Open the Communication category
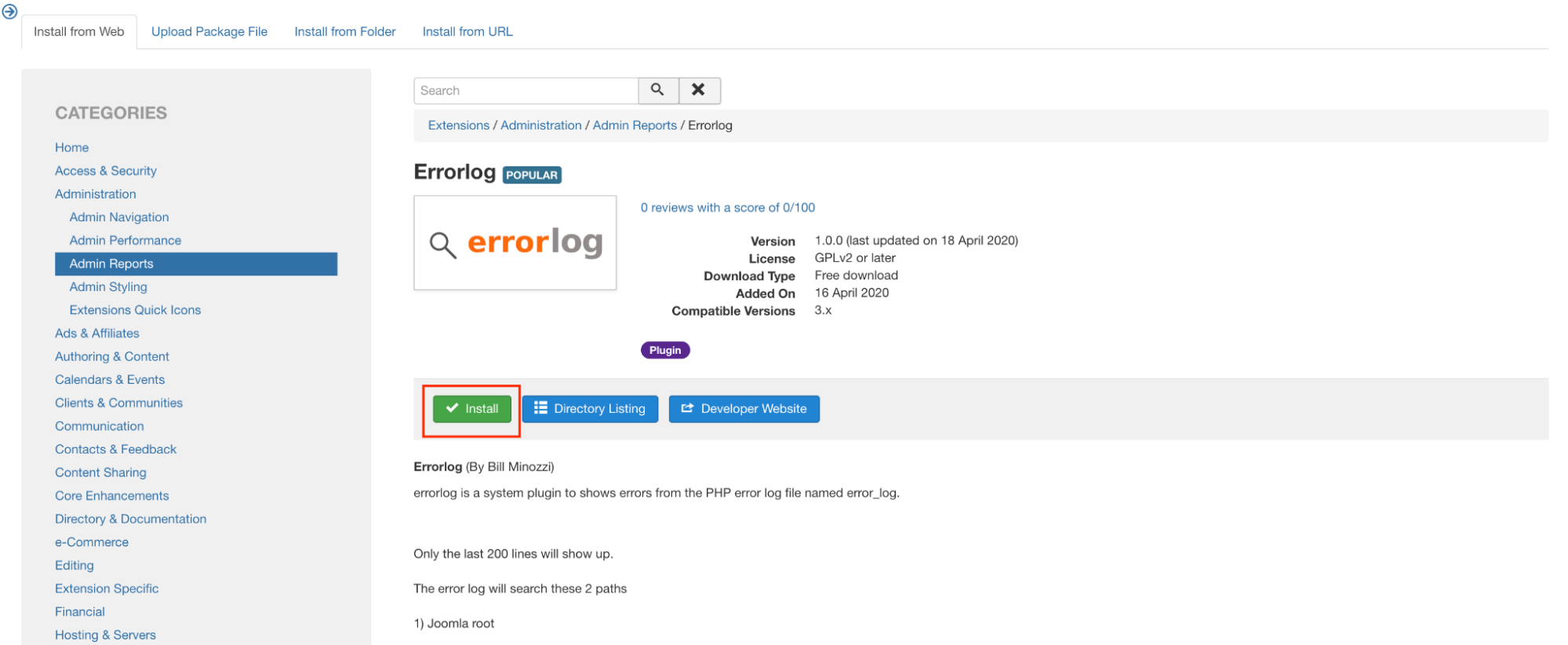Image resolution: width=1568 pixels, height=645 pixels. tap(100, 426)
